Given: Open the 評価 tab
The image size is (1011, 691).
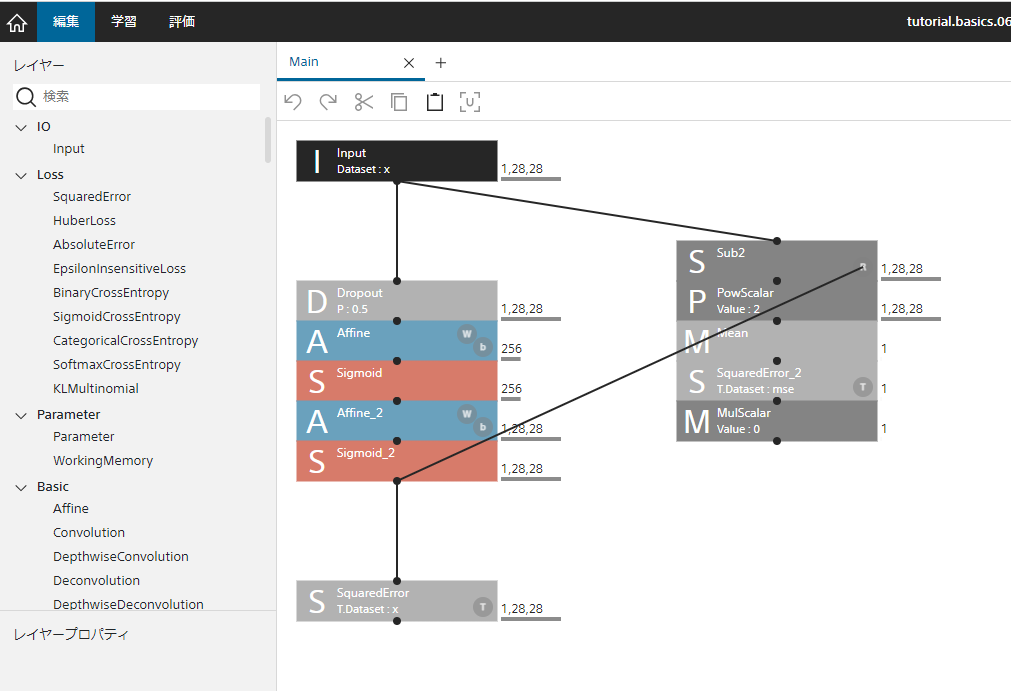Looking at the screenshot, I should [x=182, y=21].
